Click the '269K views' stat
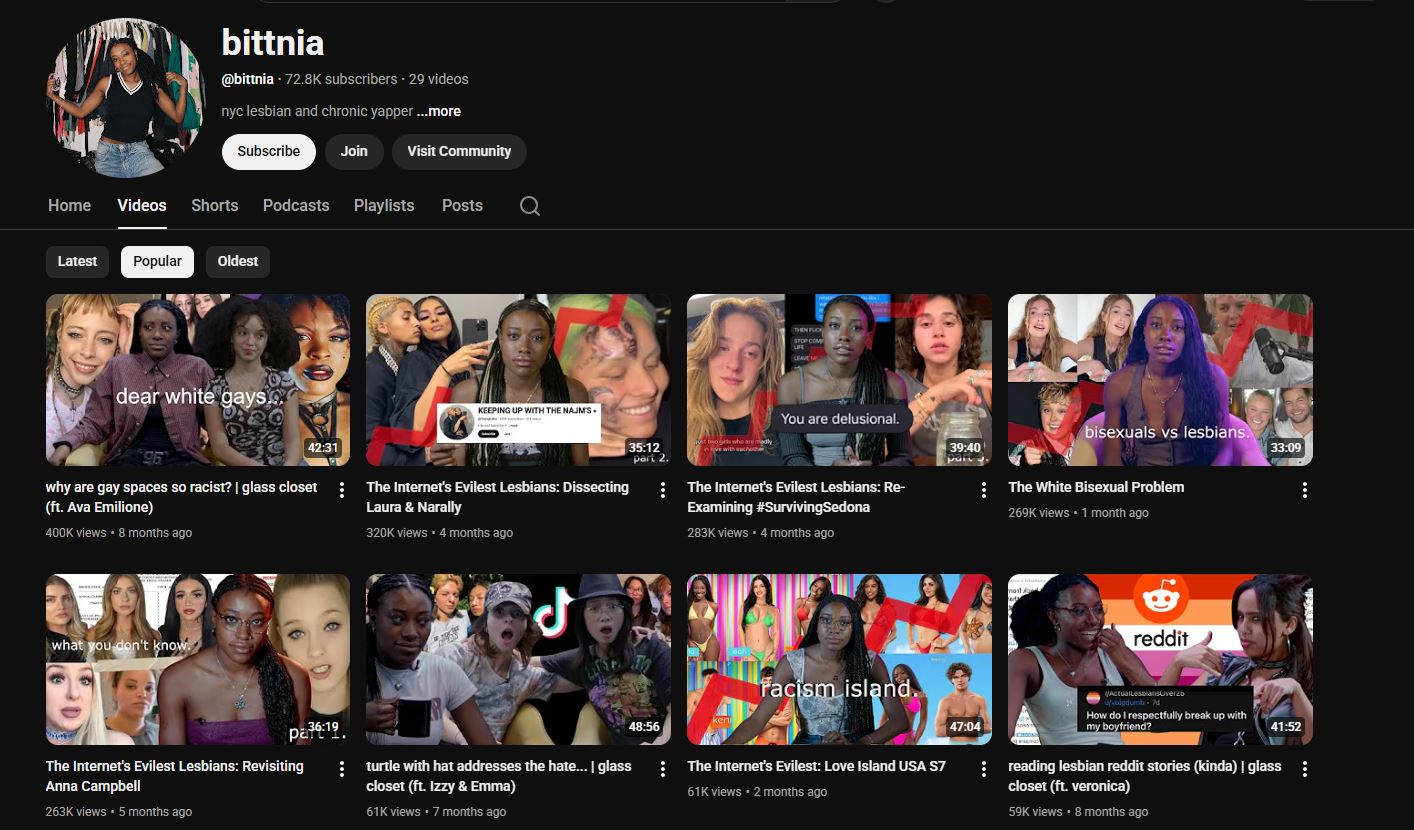Viewport: 1414px width, 830px height. coord(1038,513)
